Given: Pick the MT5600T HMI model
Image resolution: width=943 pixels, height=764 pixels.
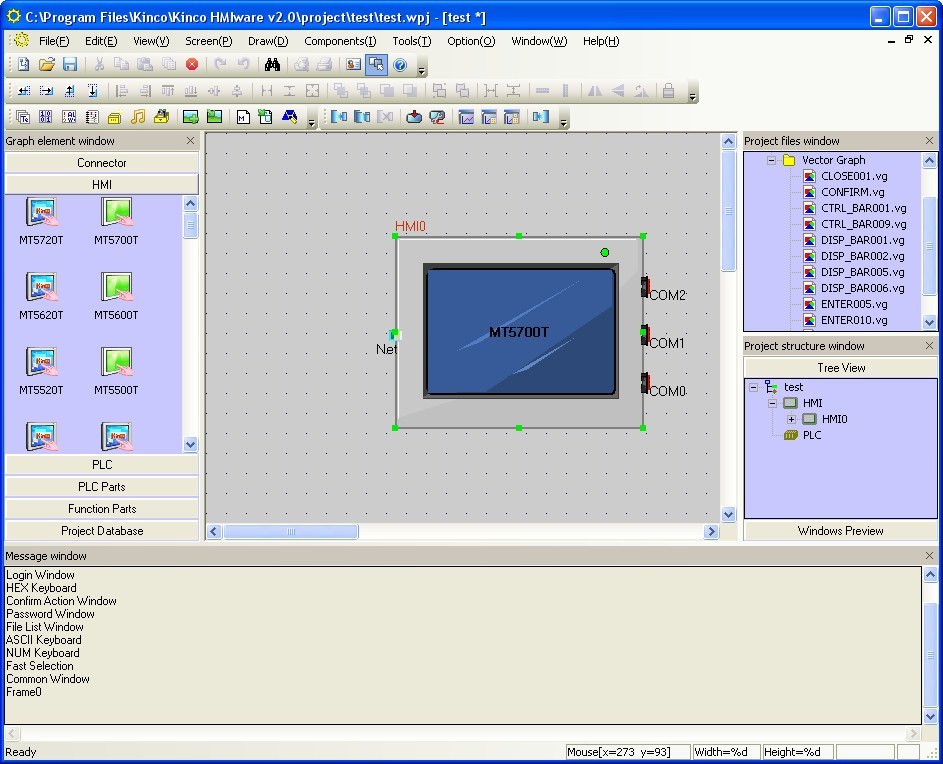Looking at the screenshot, I should click(x=116, y=297).
